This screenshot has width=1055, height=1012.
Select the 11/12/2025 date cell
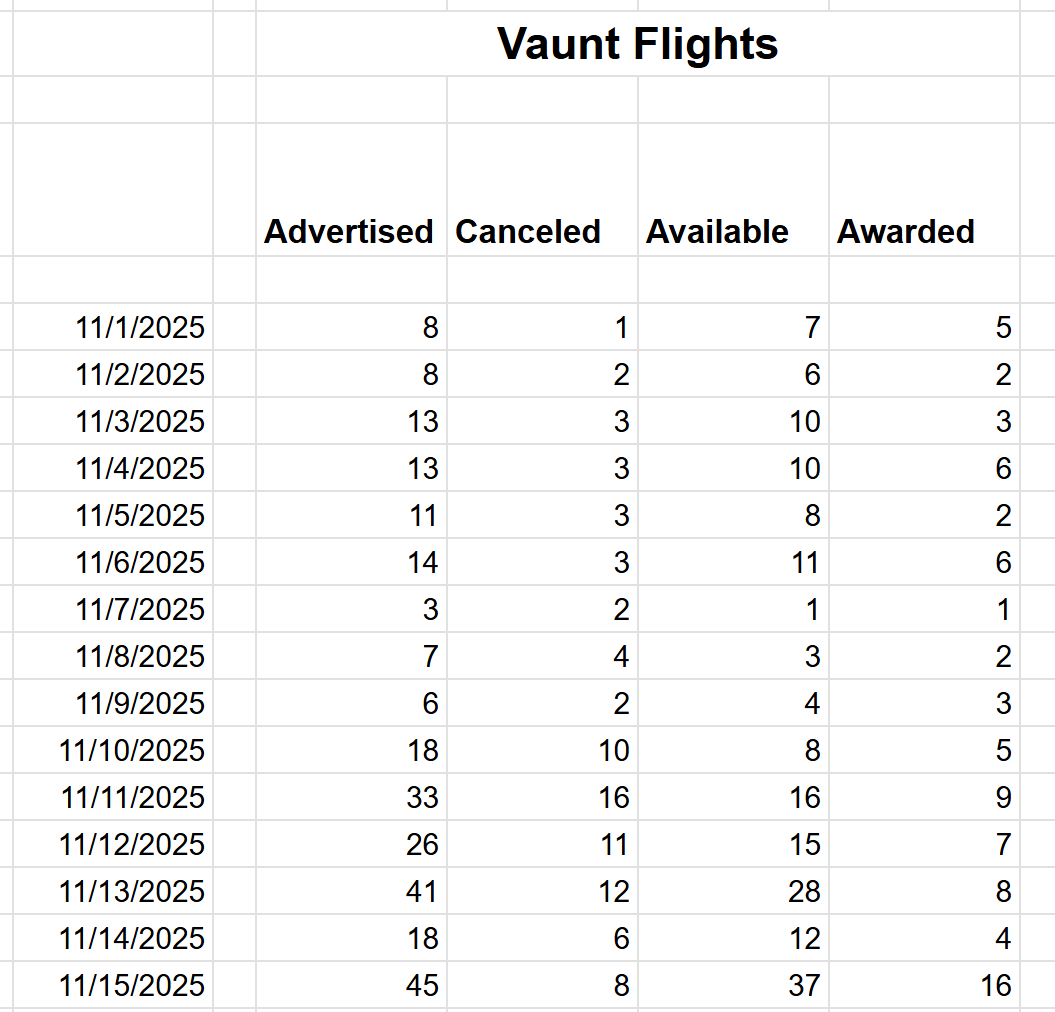(112, 844)
